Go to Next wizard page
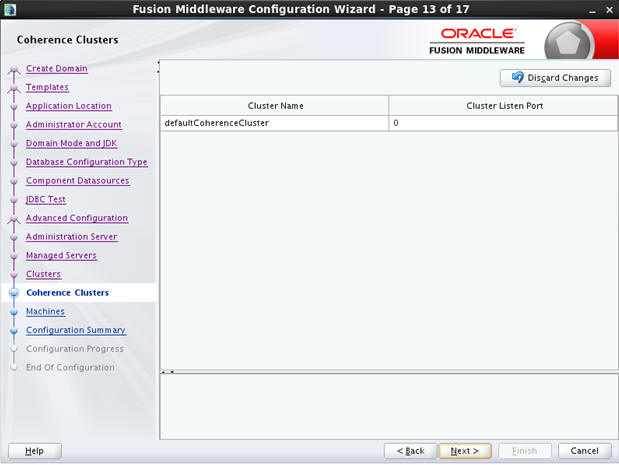This screenshot has width=619, height=465. 465,450
